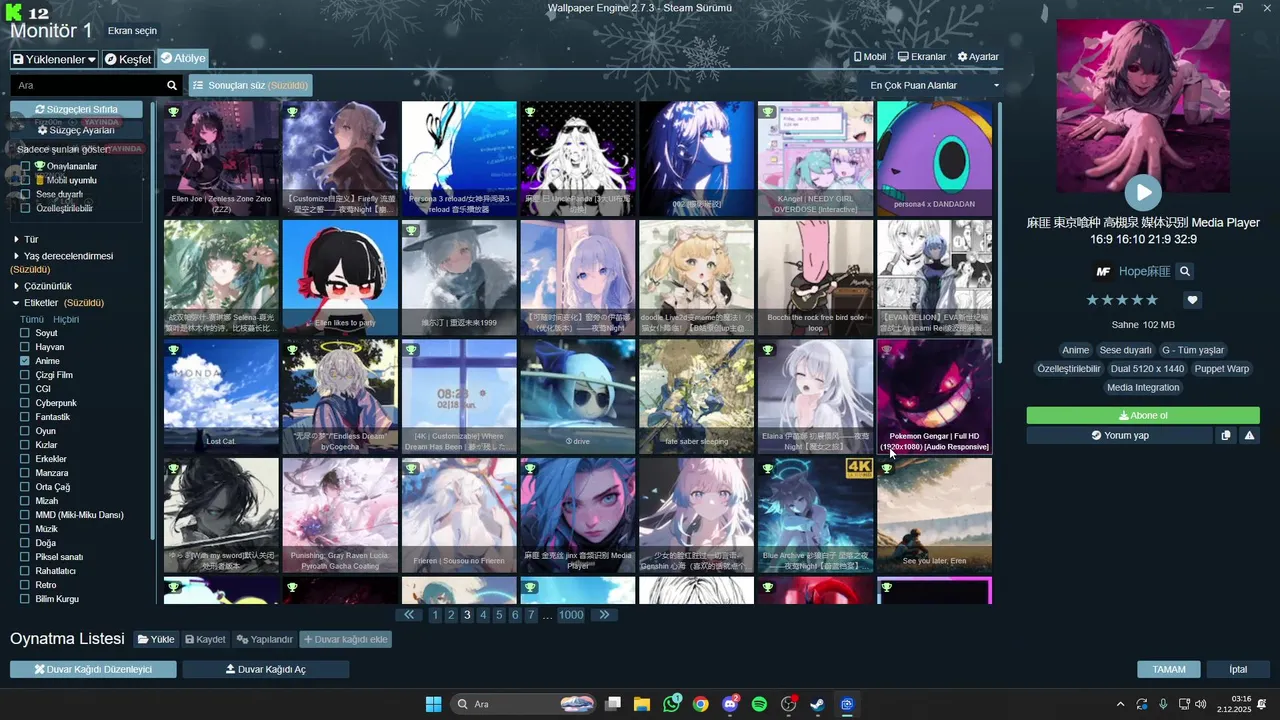This screenshot has width=1280, height=720.
Task: Rate wallpaper with the third star
Action: 1122,300
